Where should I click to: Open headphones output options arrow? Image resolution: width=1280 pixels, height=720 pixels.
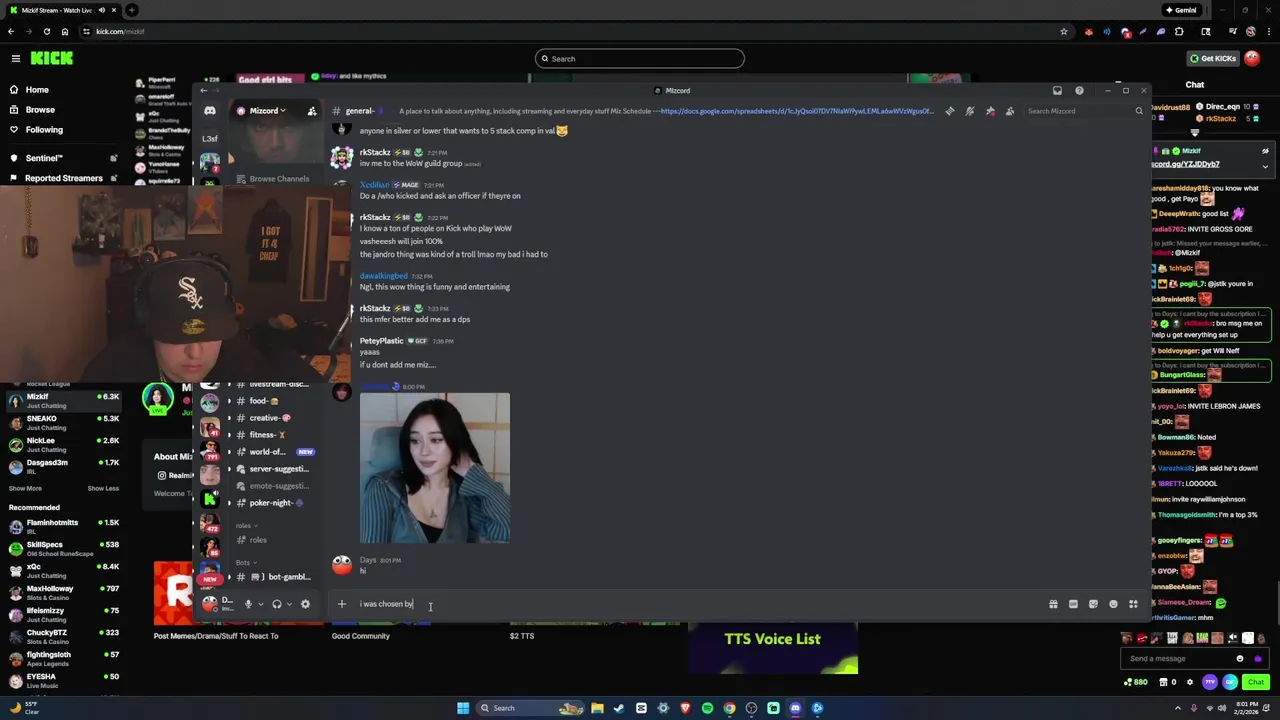click(x=289, y=604)
